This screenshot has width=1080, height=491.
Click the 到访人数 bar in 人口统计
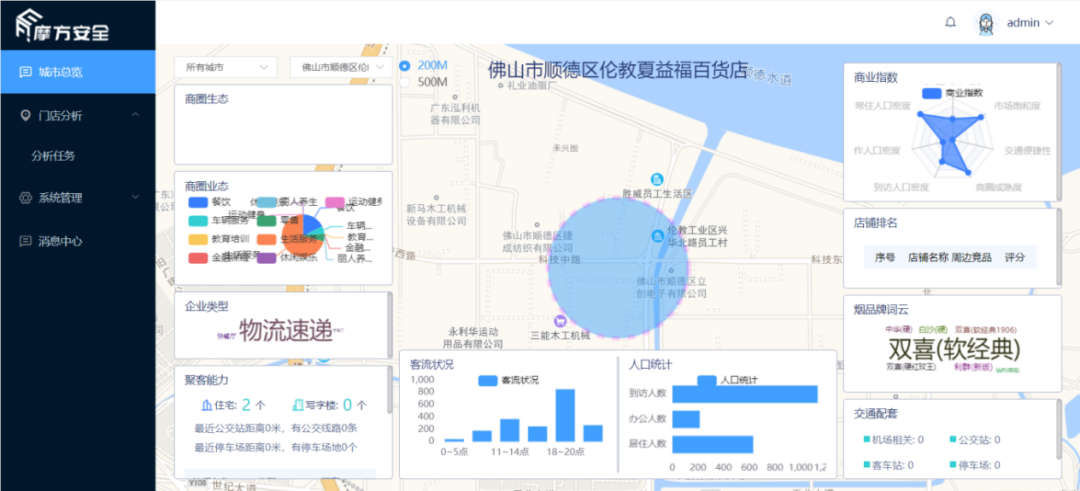pyautogui.click(x=745, y=394)
